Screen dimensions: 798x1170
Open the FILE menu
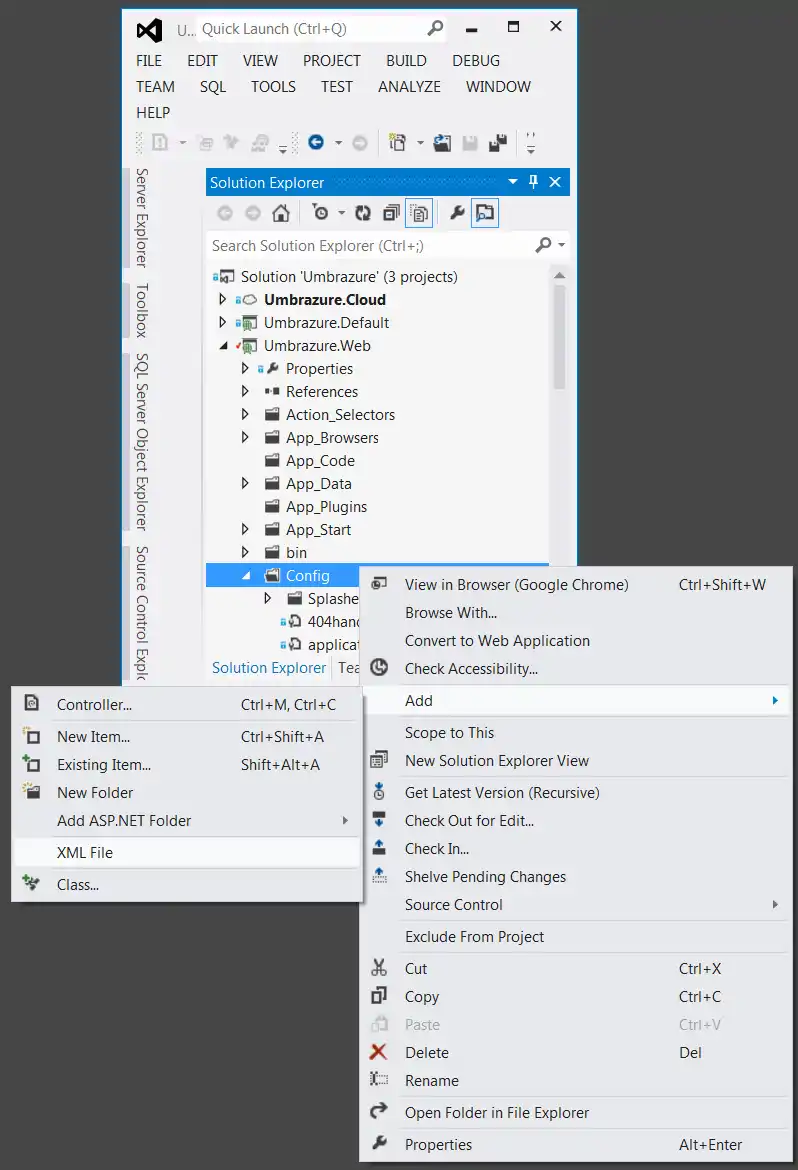[149, 61]
